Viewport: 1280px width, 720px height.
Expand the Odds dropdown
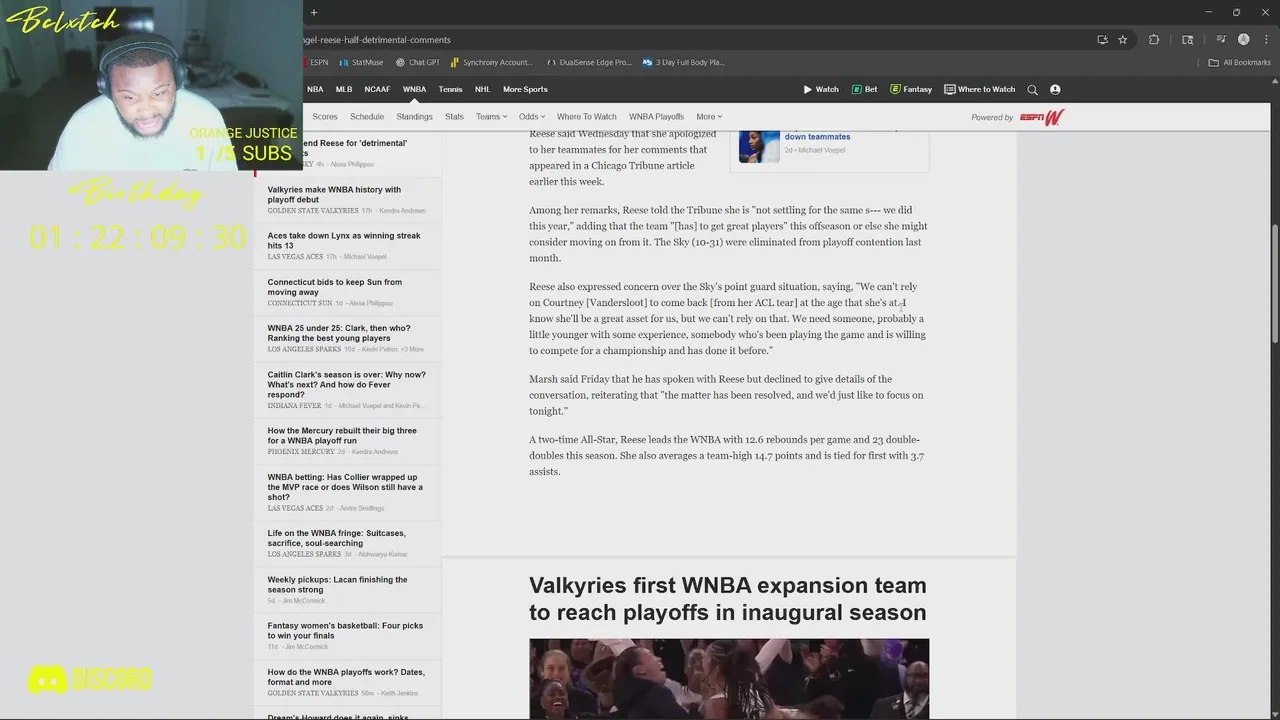click(x=532, y=117)
